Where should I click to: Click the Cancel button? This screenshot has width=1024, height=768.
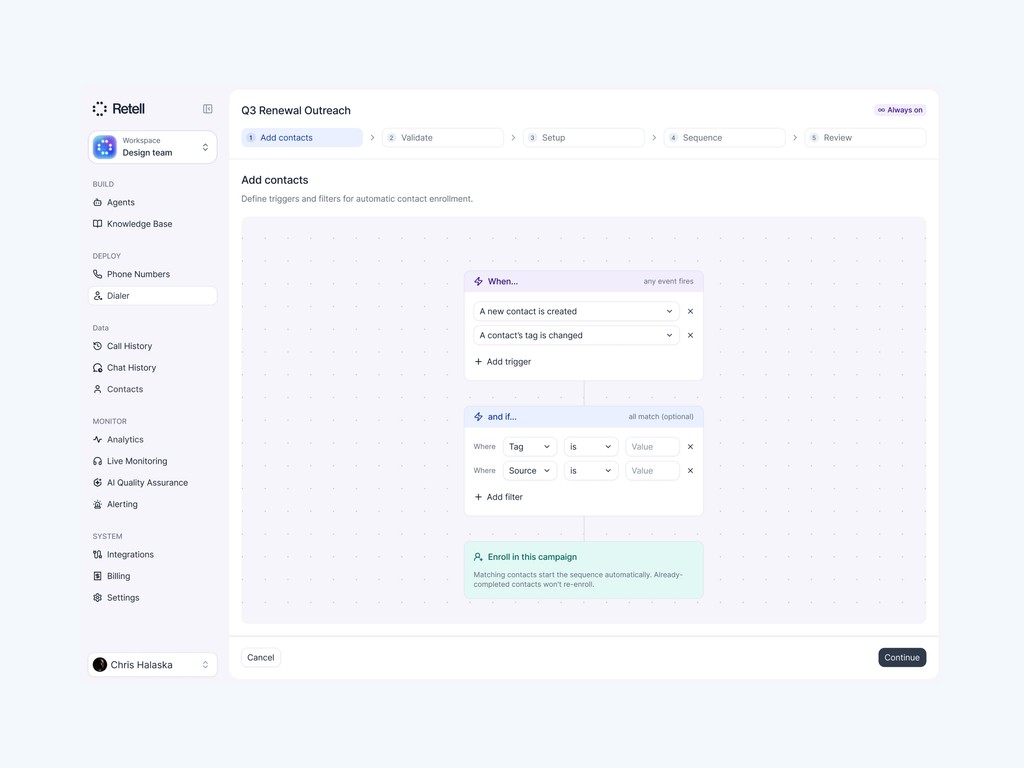pyautogui.click(x=261, y=658)
